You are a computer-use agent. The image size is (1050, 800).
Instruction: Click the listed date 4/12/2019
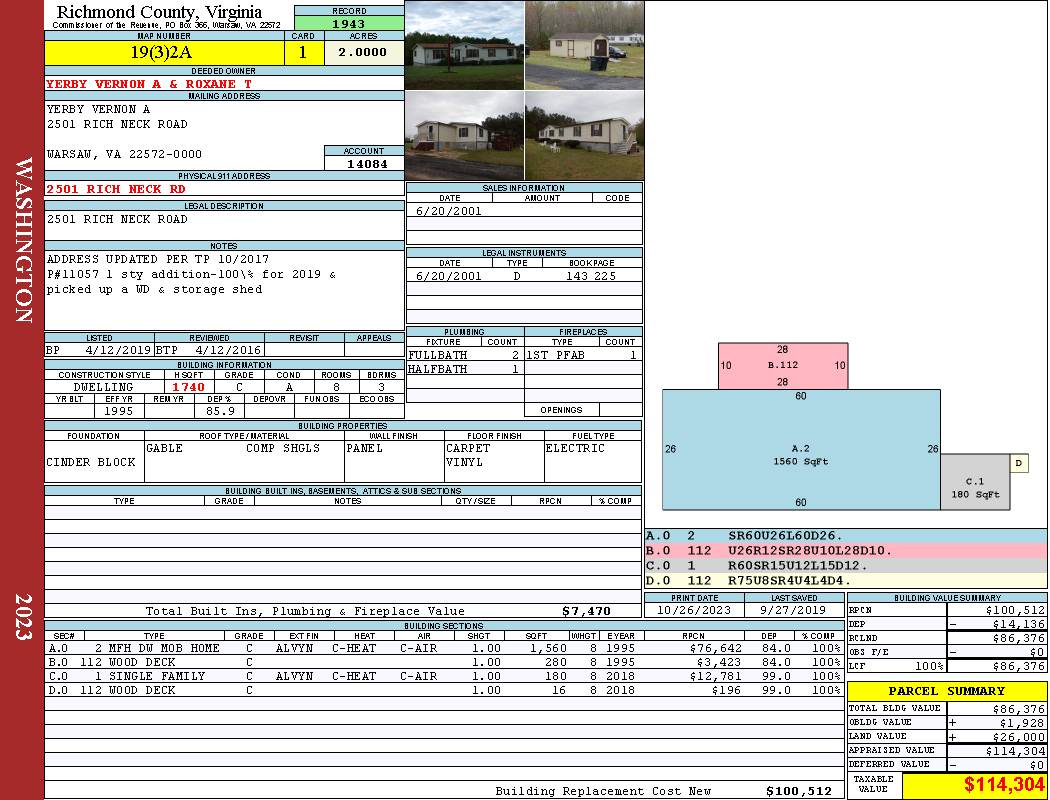click(118, 349)
